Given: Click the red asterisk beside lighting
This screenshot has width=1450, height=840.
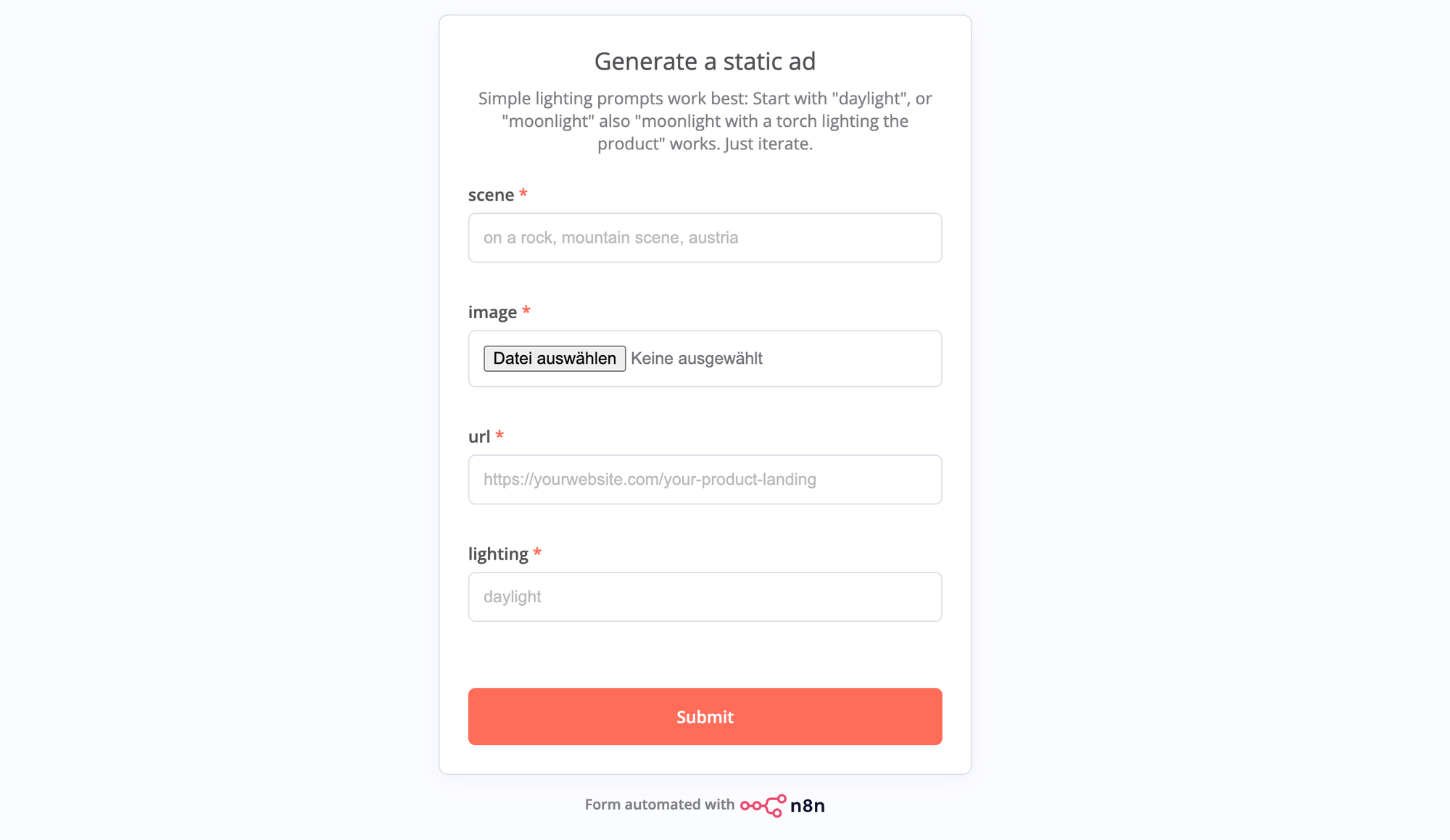Looking at the screenshot, I should [x=537, y=552].
